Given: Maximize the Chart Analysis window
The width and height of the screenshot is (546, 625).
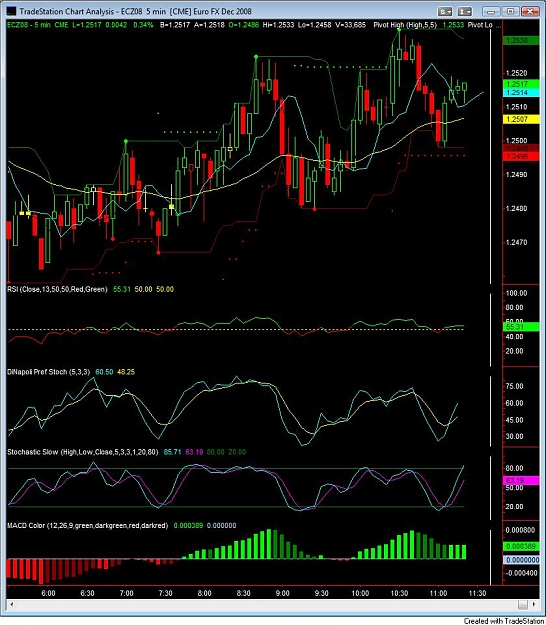Looking at the screenshot, I should (x=510, y=12).
